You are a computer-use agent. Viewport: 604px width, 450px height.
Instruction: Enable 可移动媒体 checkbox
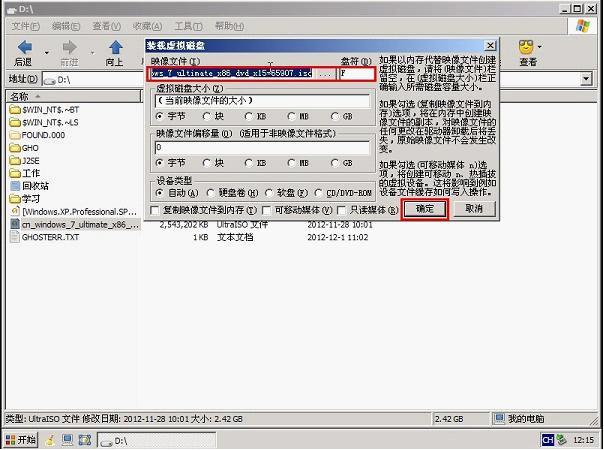tap(266, 210)
